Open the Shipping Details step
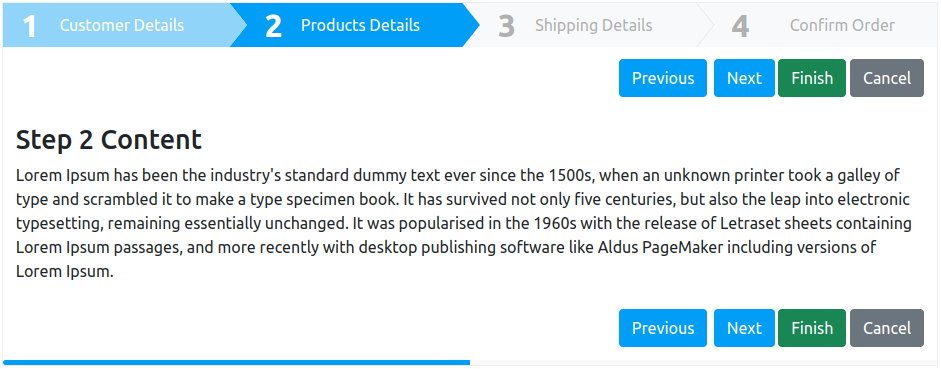The image size is (941, 369). 593,25
